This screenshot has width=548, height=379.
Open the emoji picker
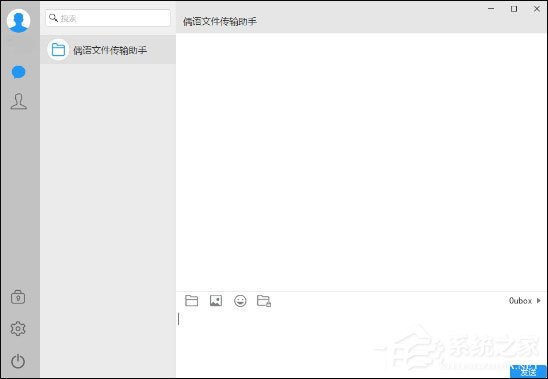coord(240,301)
